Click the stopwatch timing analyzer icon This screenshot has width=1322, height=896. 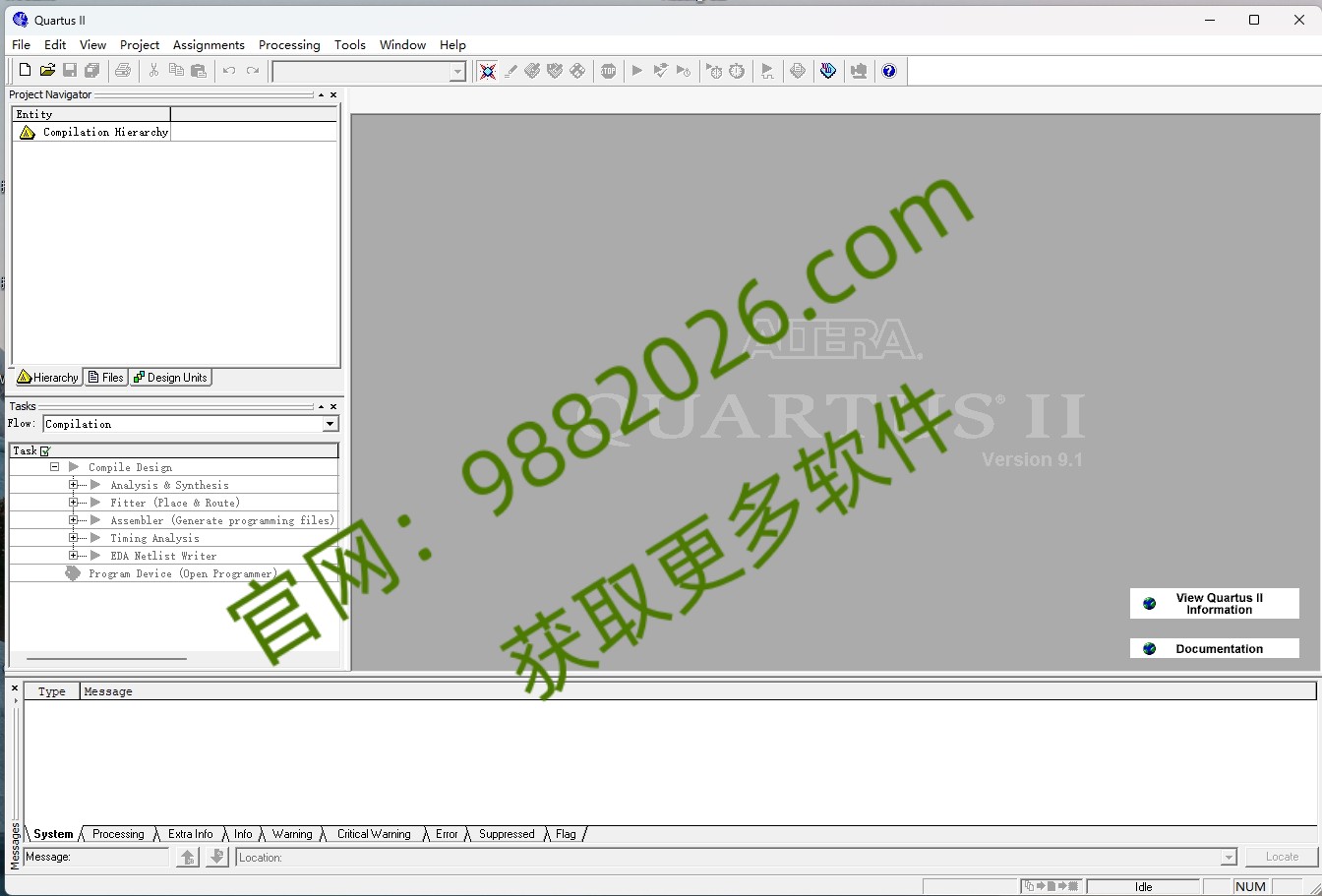tap(737, 71)
